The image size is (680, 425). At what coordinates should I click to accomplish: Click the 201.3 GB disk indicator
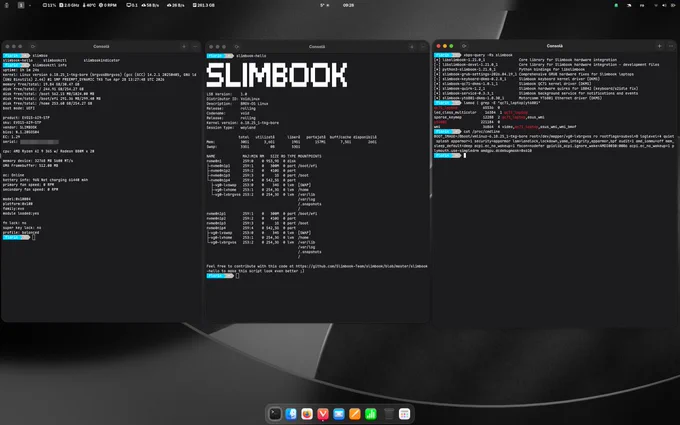coord(204,5)
